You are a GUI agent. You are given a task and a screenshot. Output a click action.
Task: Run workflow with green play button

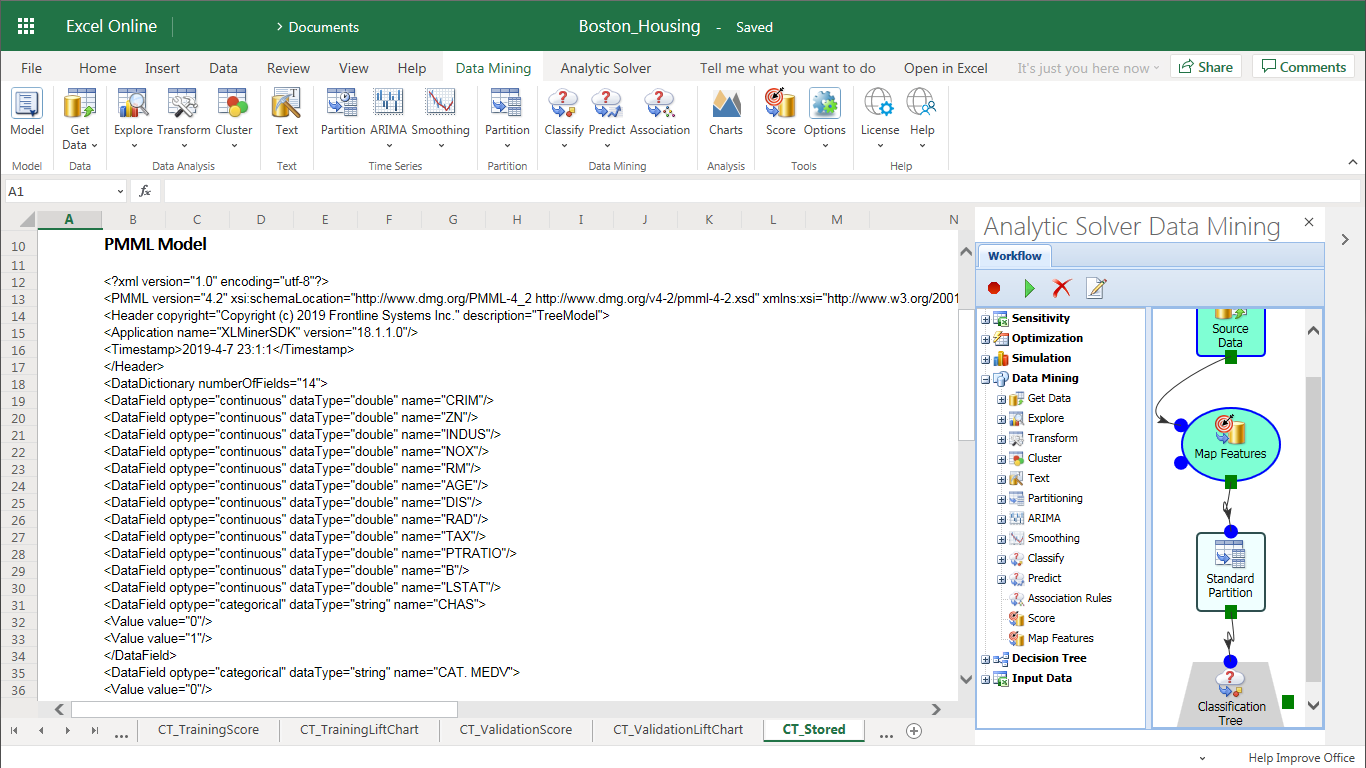1029,288
